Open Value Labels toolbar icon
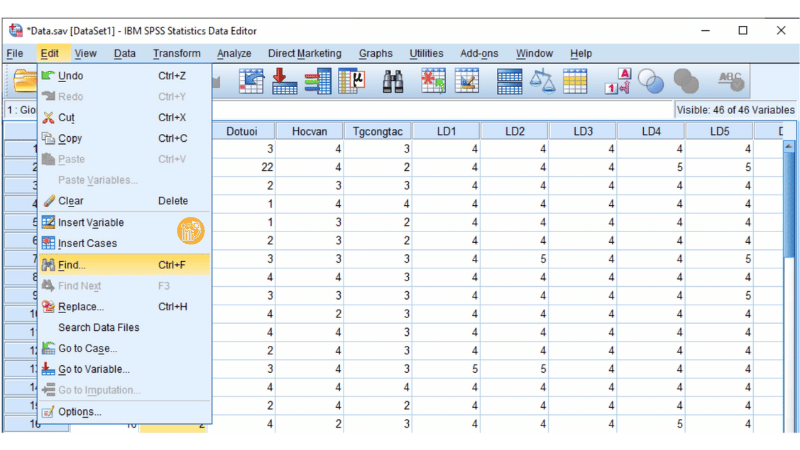Screen dimensions: 800x450 coord(618,81)
